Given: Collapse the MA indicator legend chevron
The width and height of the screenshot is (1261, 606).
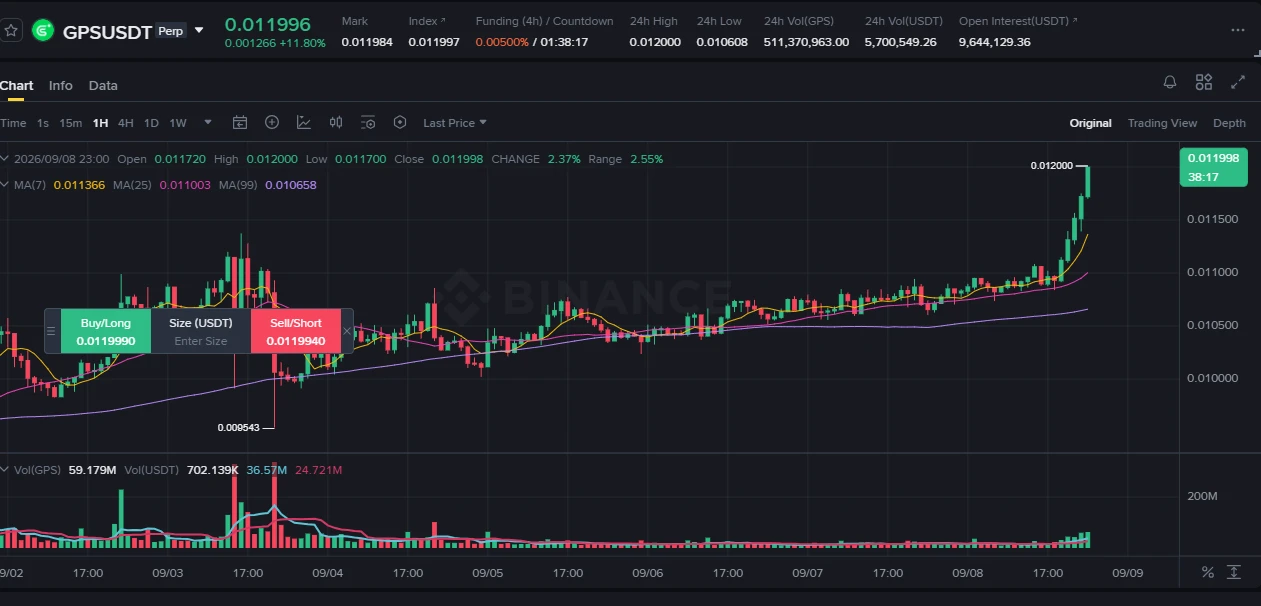Looking at the screenshot, I should pos(5,185).
